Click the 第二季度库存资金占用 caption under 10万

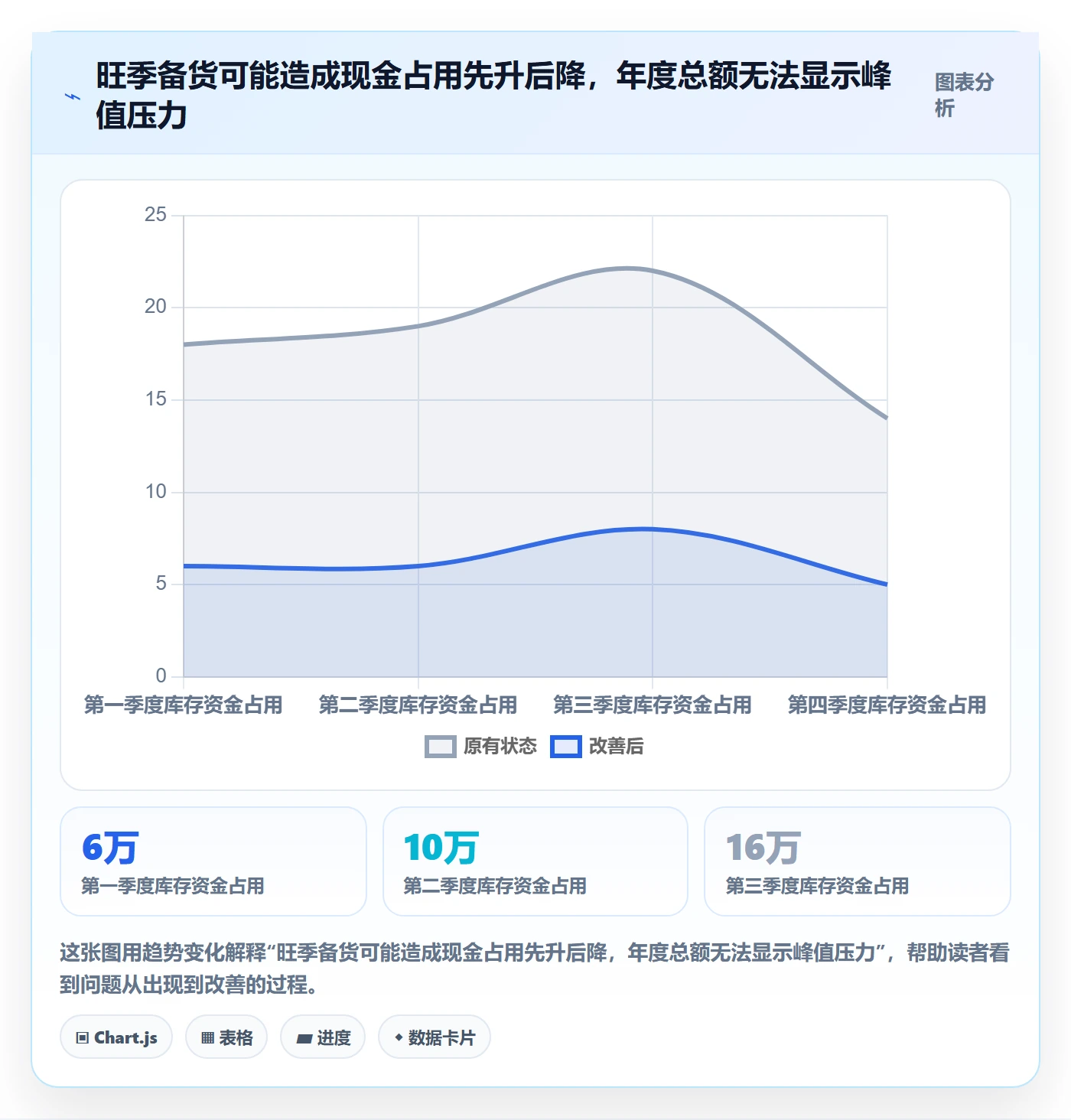495,886
